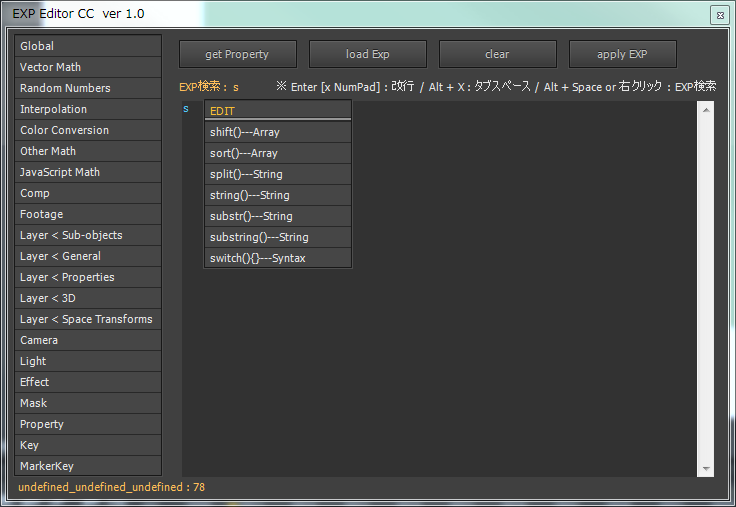The height and width of the screenshot is (507, 736).
Task: Click the EXP検索 search label
Action: (203, 87)
